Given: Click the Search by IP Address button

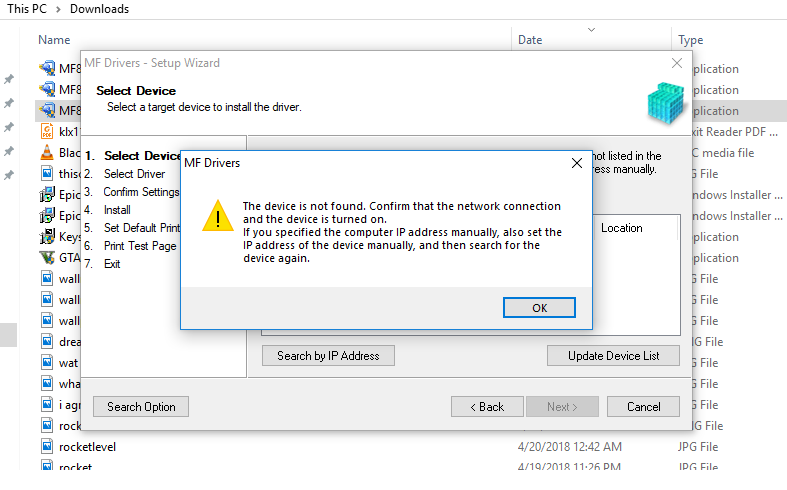Looking at the screenshot, I should pos(328,356).
